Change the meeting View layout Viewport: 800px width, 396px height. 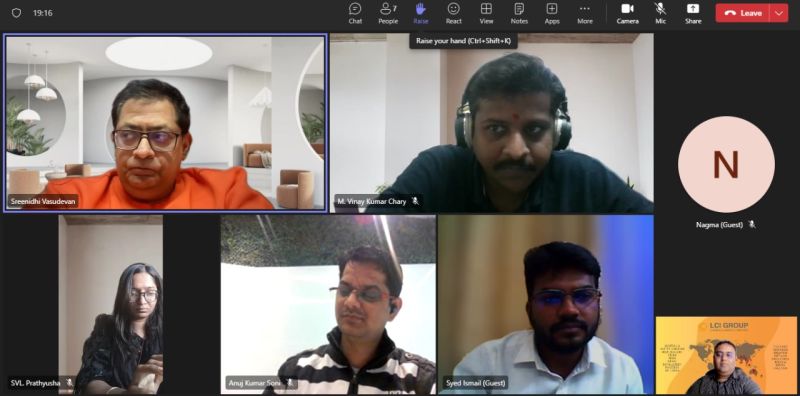pos(486,13)
